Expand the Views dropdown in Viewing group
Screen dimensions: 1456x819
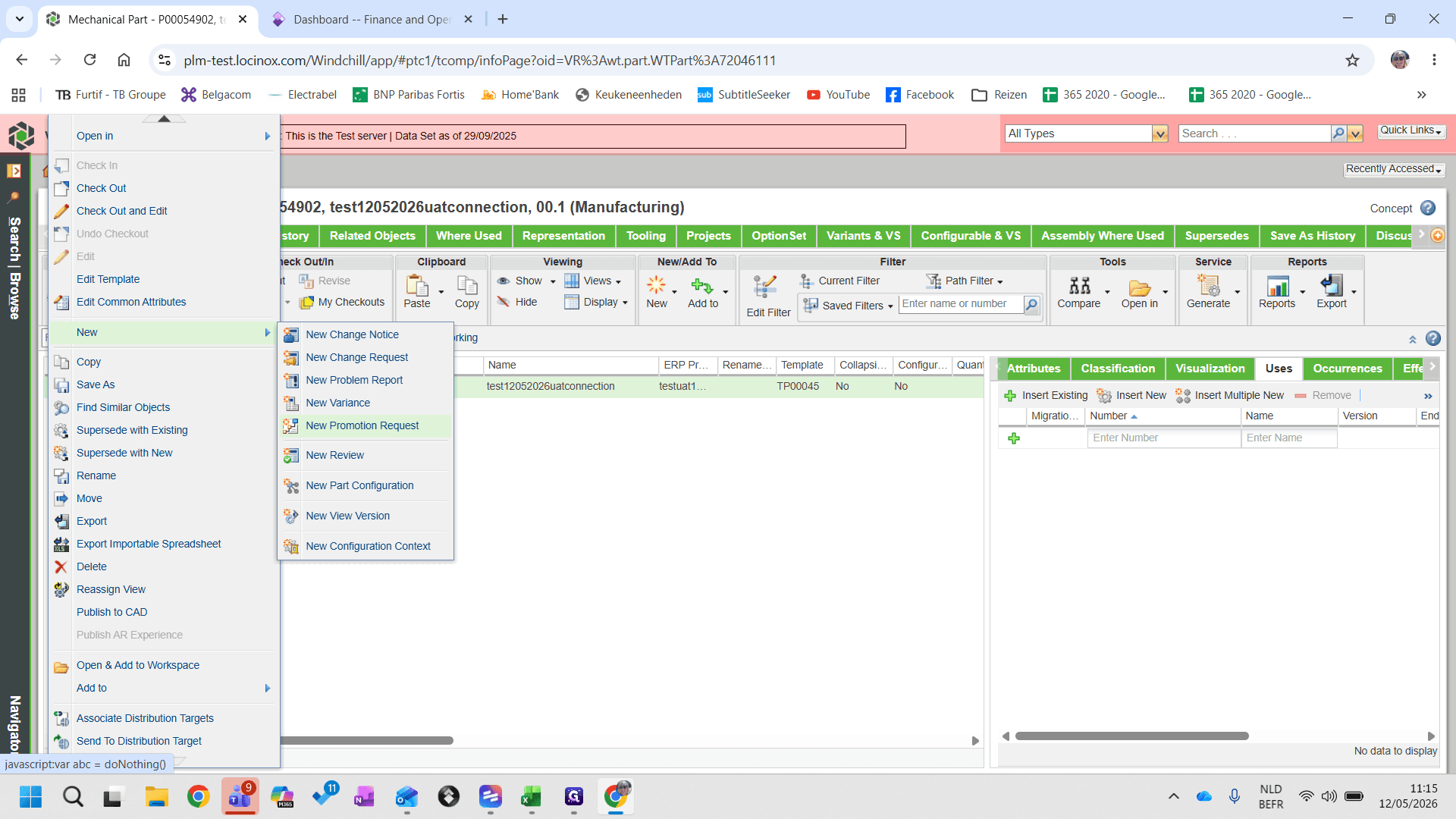click(x=618, y=281)
